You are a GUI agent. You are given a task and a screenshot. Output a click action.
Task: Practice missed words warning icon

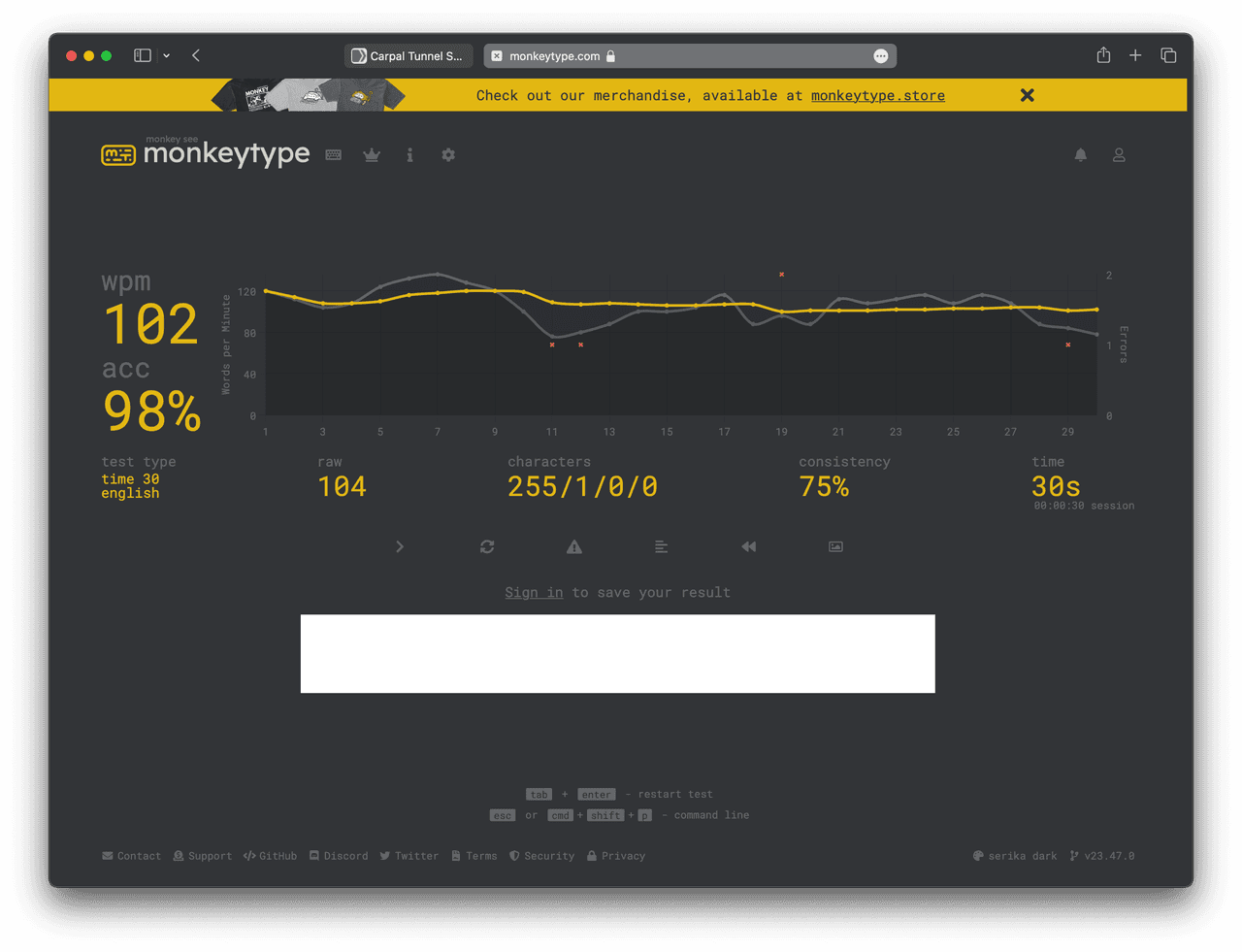574,547
